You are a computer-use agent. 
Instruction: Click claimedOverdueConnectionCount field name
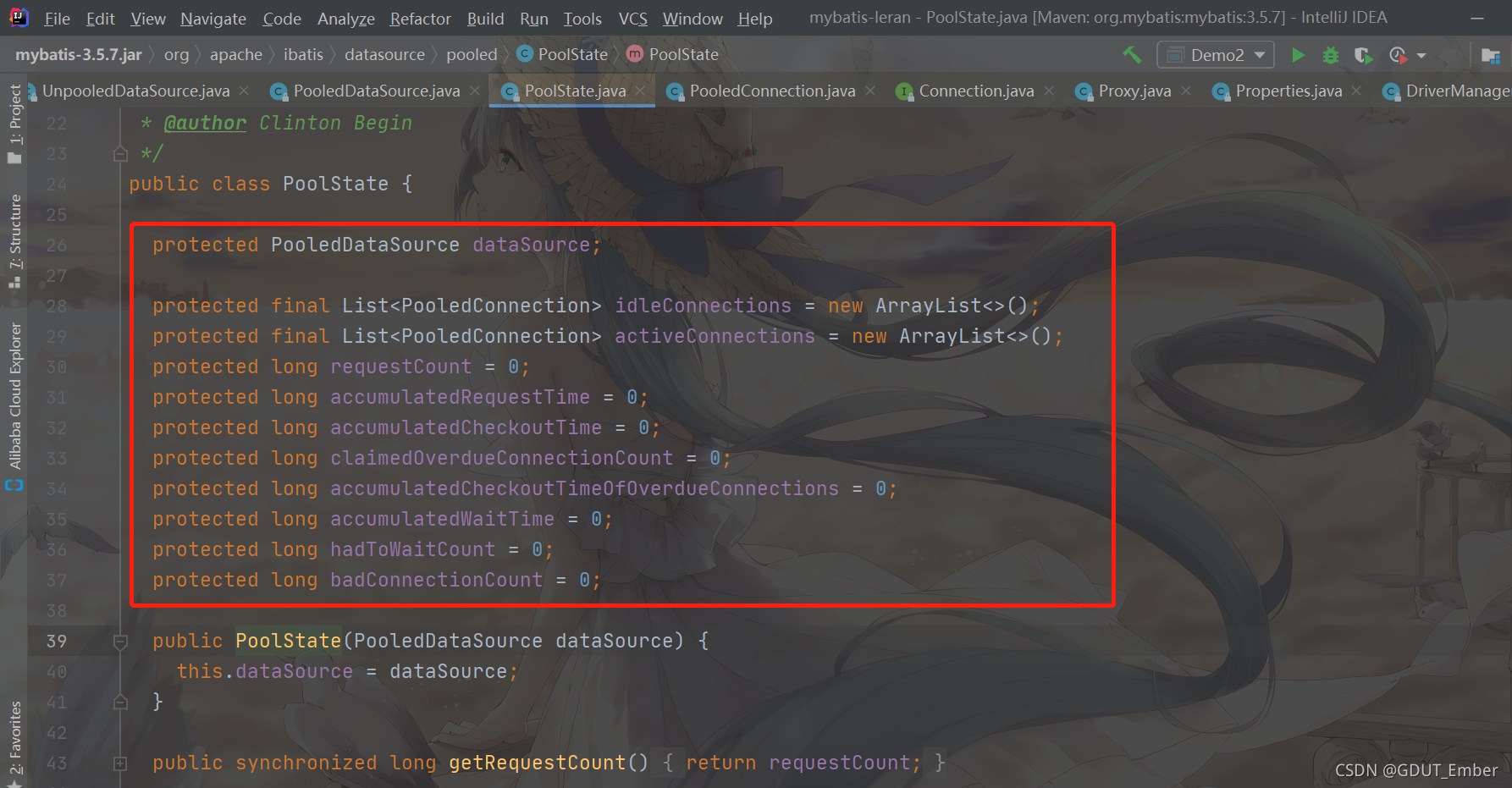pos(501,459)
